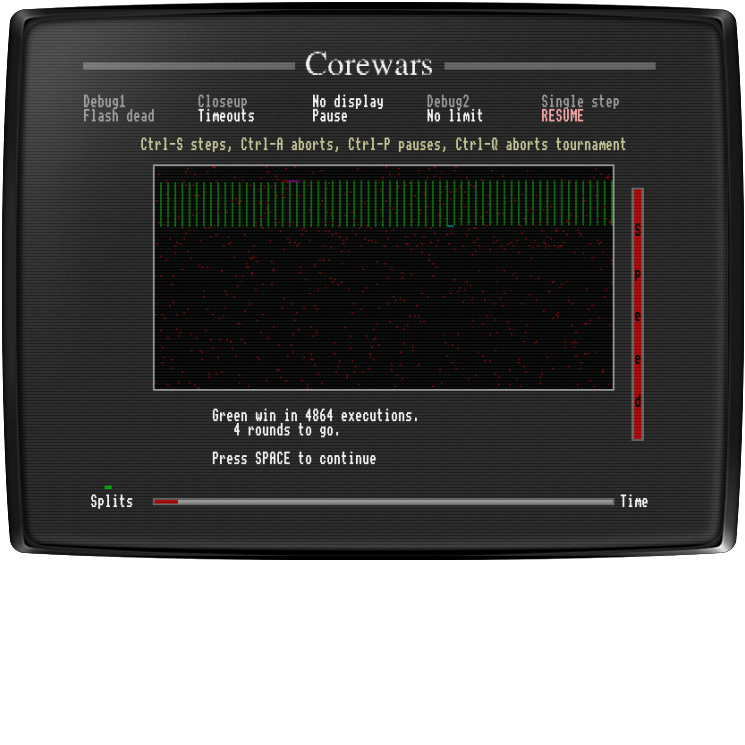Toggle the Flash dead option
Image resolution: width=745 pixels, height=745 pixels.
[119, 116]
